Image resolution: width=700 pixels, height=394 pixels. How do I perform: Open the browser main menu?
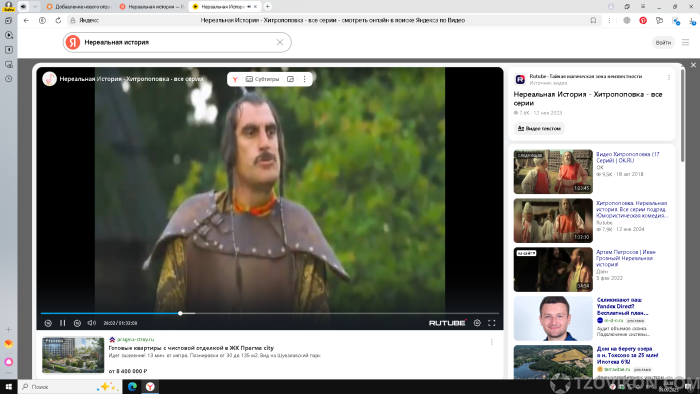[643, 6]
